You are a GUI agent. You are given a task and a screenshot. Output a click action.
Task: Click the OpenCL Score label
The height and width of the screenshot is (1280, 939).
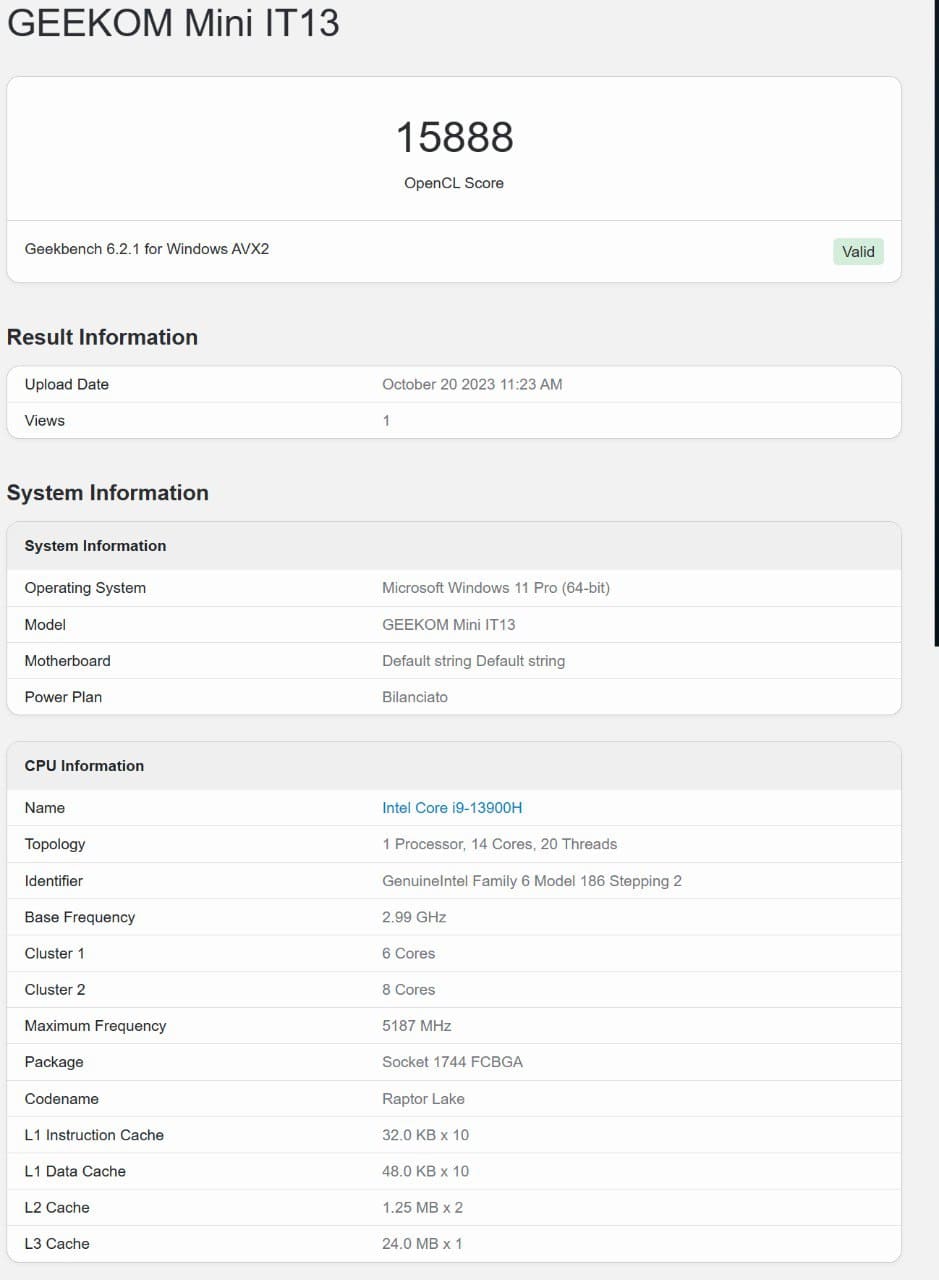pyautogui.click(x=454, y=183)
